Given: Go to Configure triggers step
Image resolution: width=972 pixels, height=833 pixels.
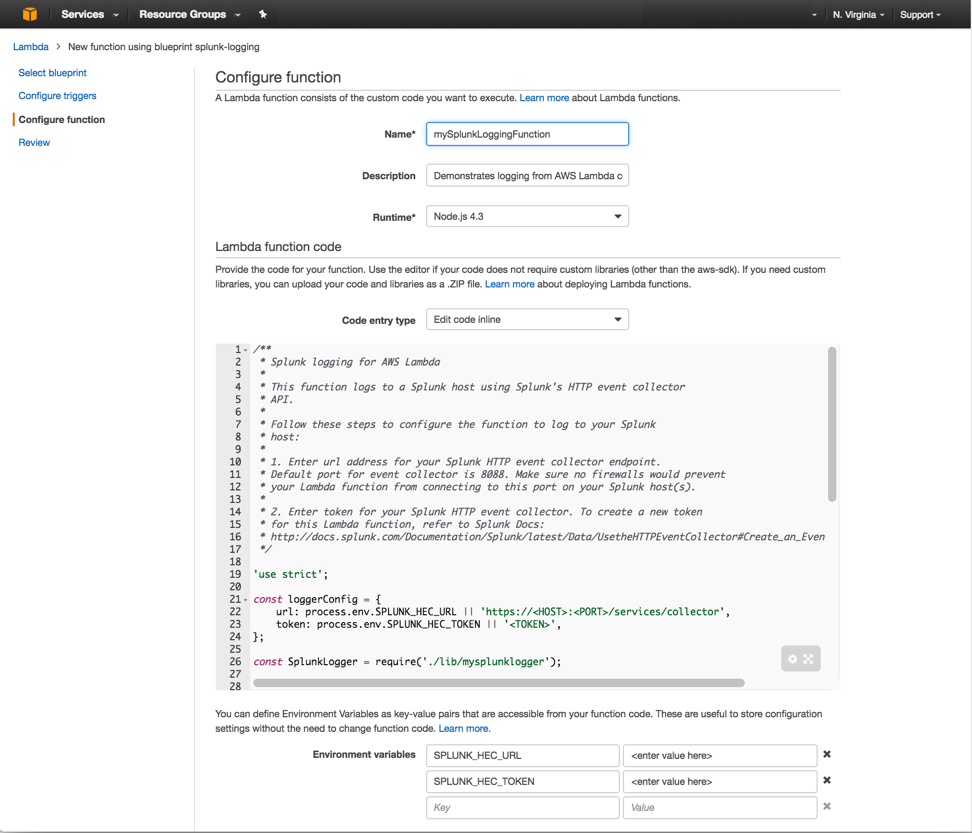Looking at the screenshot, I should (x=58, y=95).
